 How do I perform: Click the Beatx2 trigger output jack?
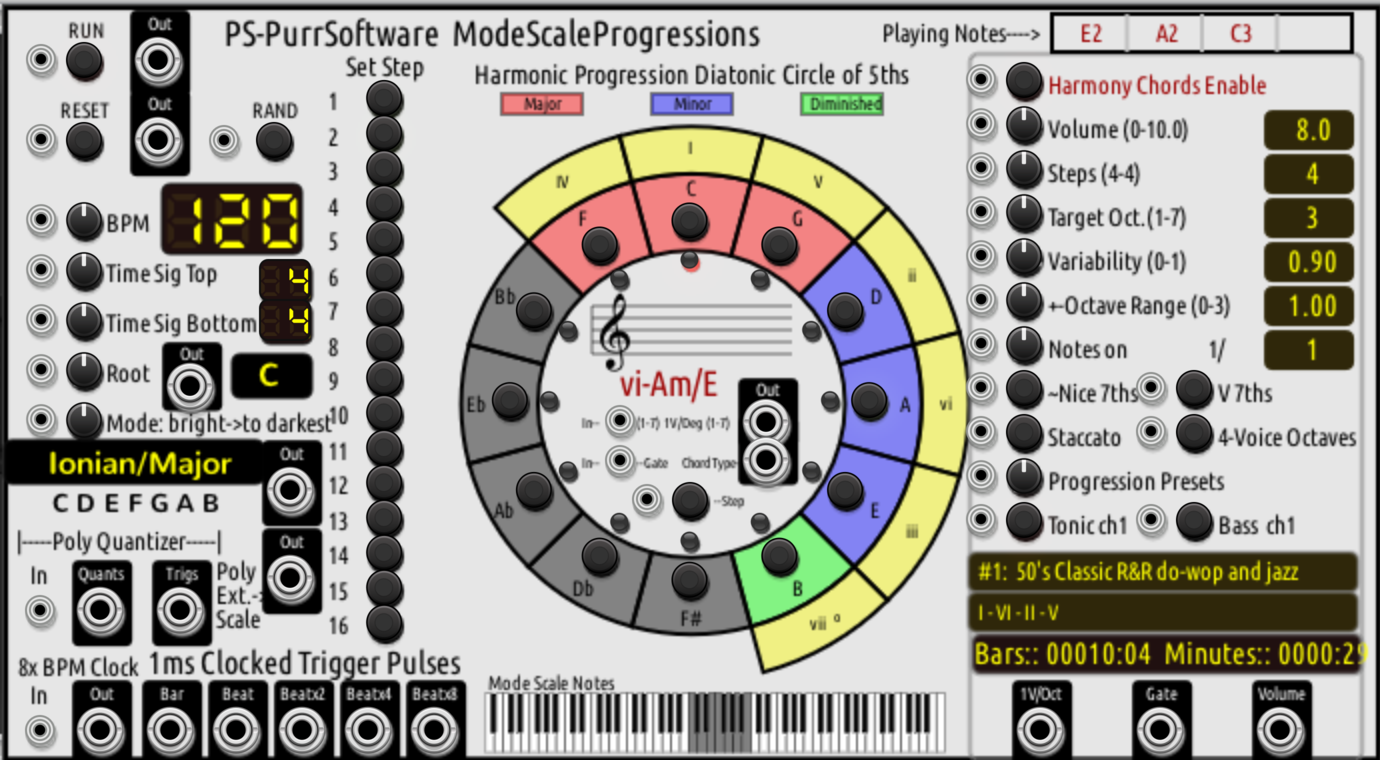(303, 730)
